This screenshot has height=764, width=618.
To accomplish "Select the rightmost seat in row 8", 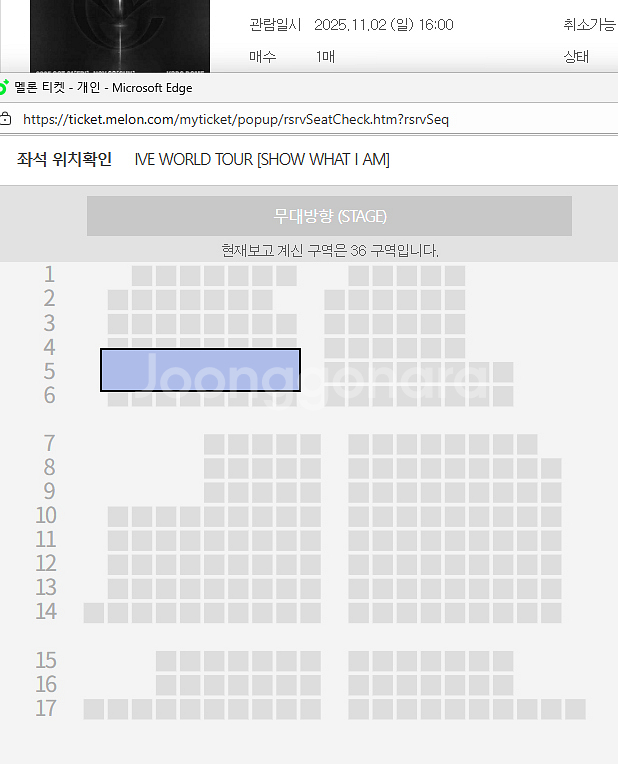I will coord(551,468).
